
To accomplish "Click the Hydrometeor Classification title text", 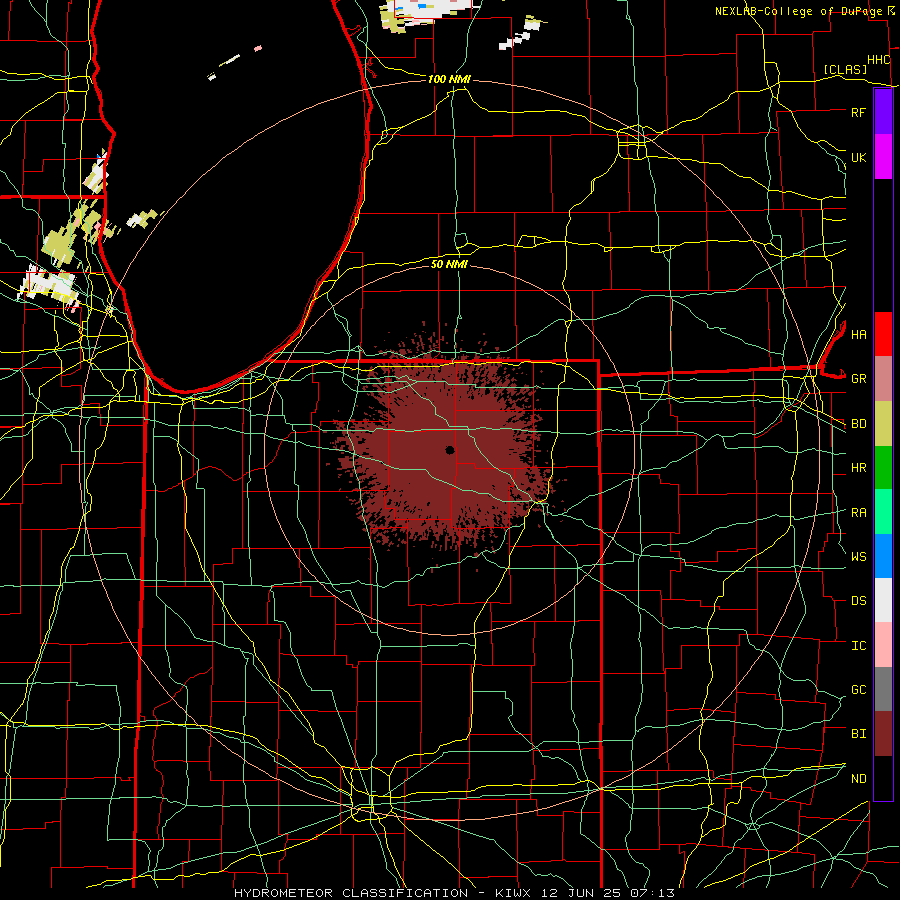I will [351, 893].
